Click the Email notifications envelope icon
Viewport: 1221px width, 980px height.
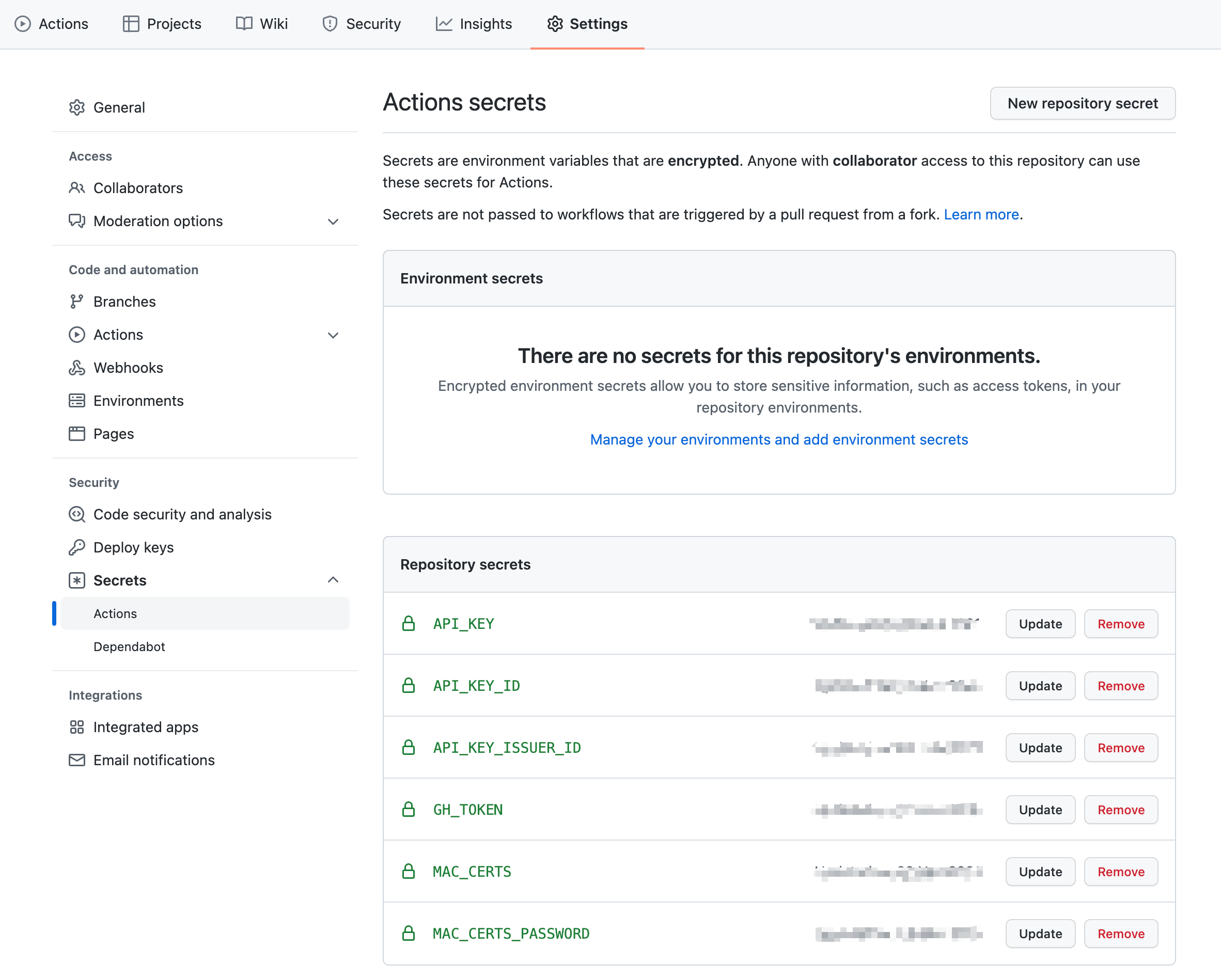coord(77,760)
